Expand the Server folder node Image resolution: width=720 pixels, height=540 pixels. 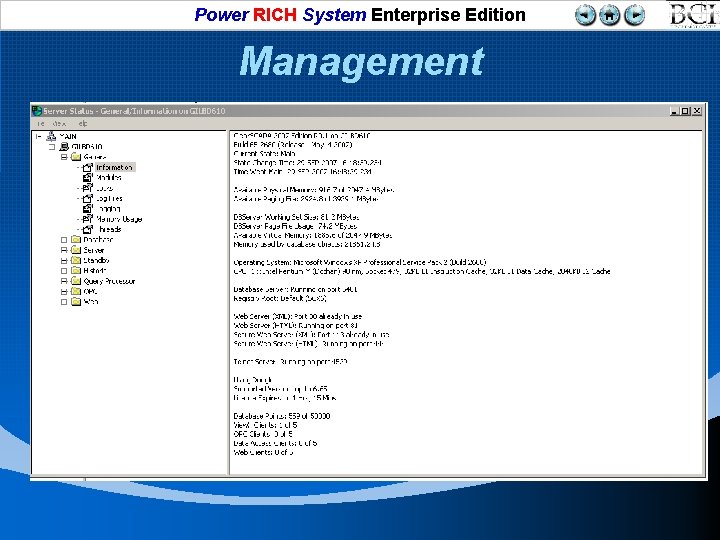tap(64, 250)
